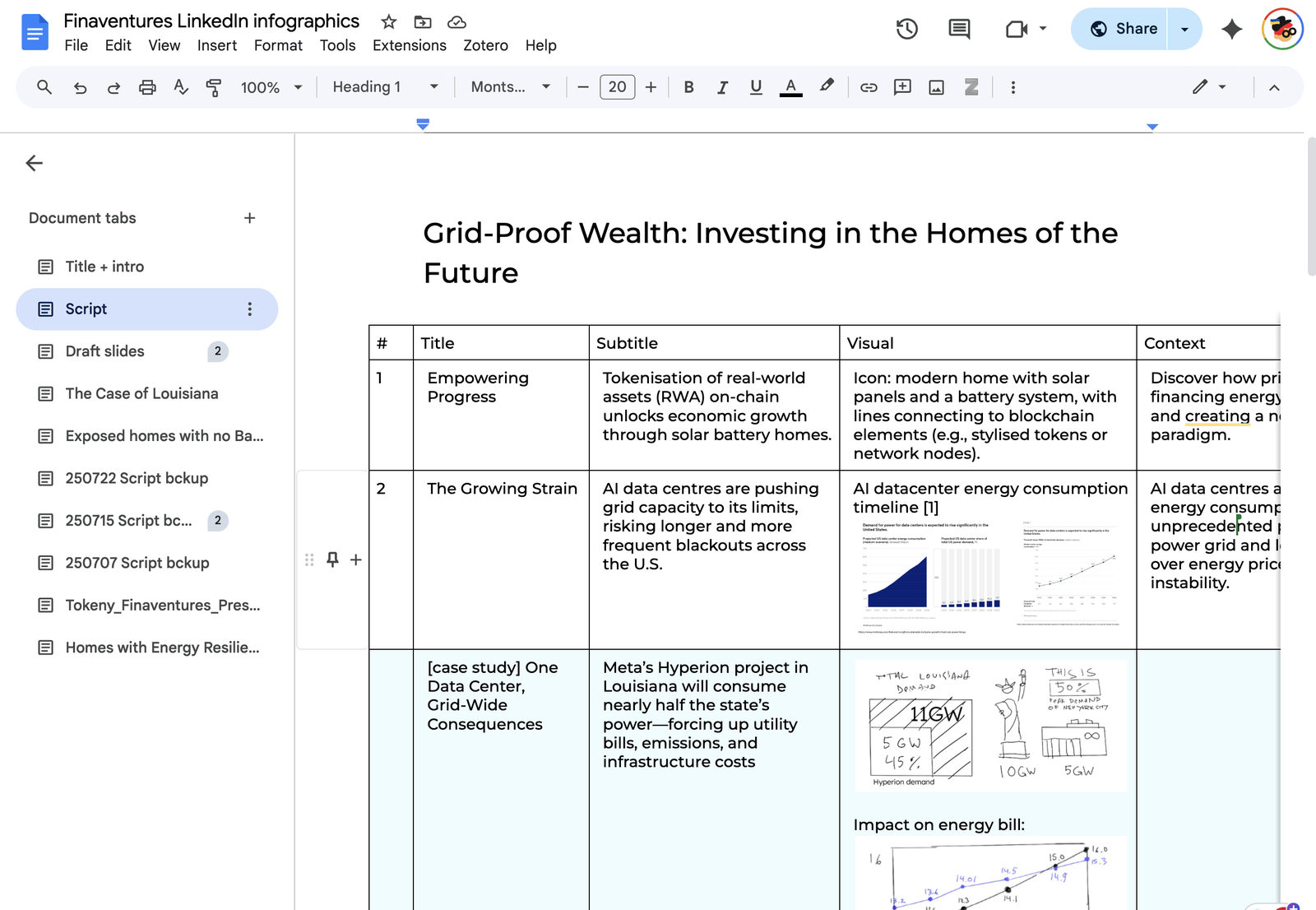
Task: Print the document
Action: (147, 87)
